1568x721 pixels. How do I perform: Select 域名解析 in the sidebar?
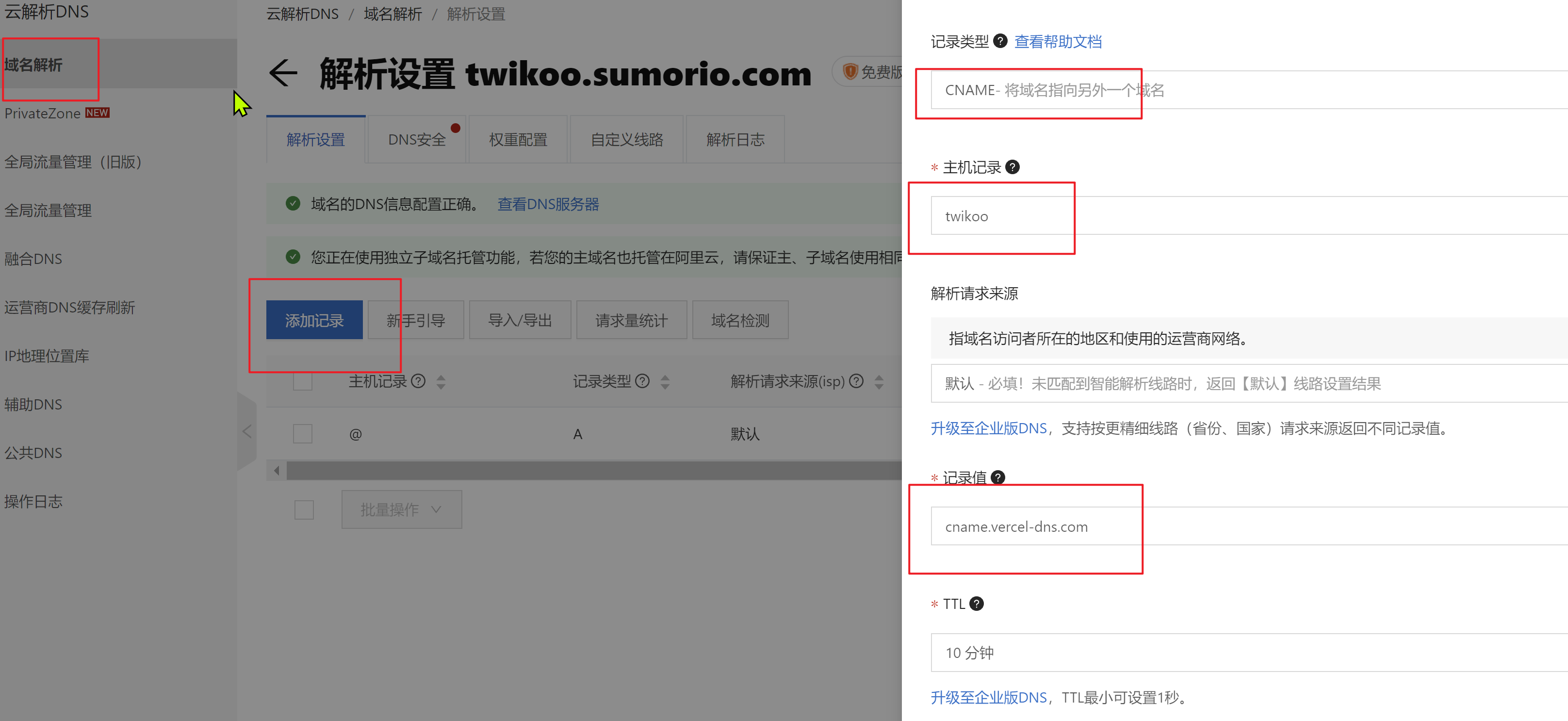(x=119, y=65)
